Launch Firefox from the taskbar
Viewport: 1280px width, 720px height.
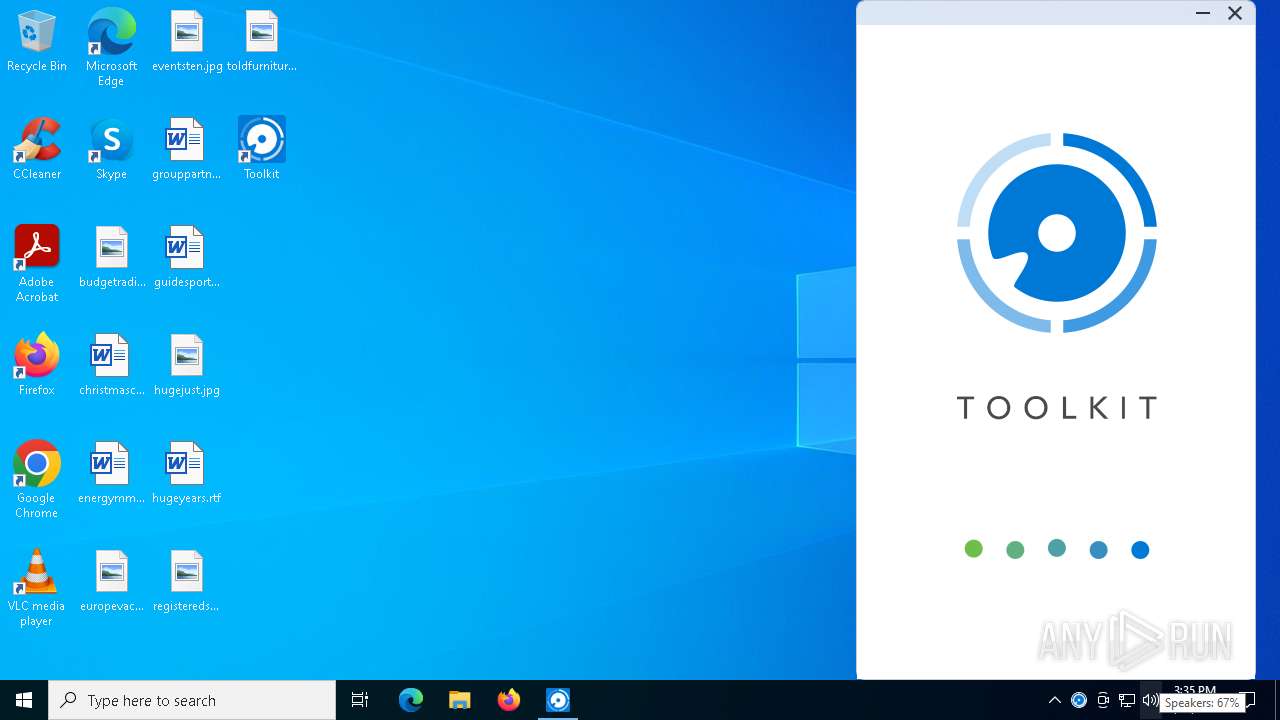coord(509,700)
